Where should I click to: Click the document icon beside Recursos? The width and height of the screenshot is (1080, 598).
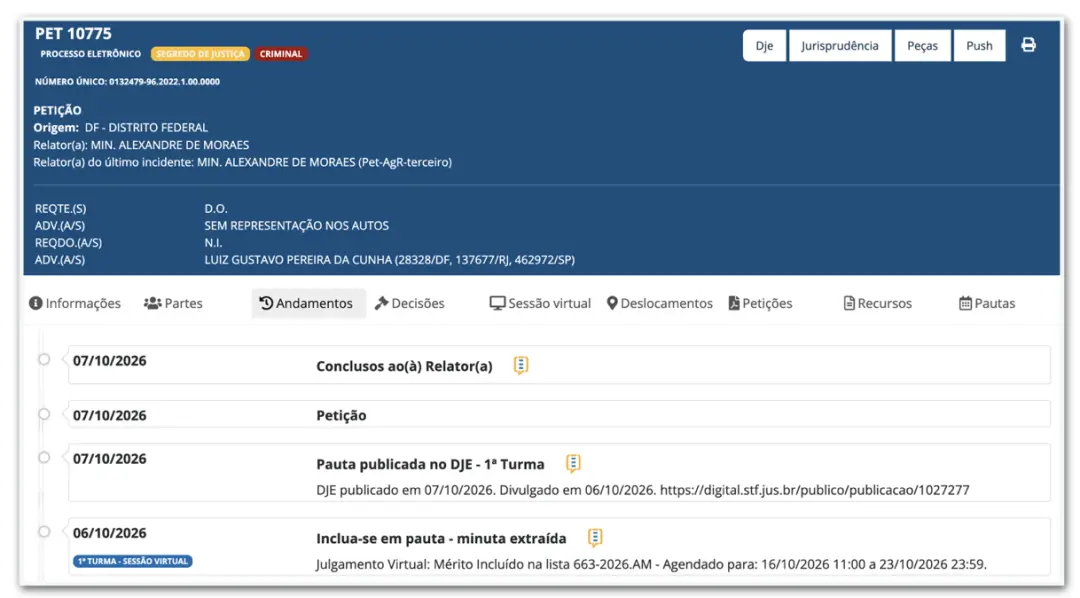point(849,303)
